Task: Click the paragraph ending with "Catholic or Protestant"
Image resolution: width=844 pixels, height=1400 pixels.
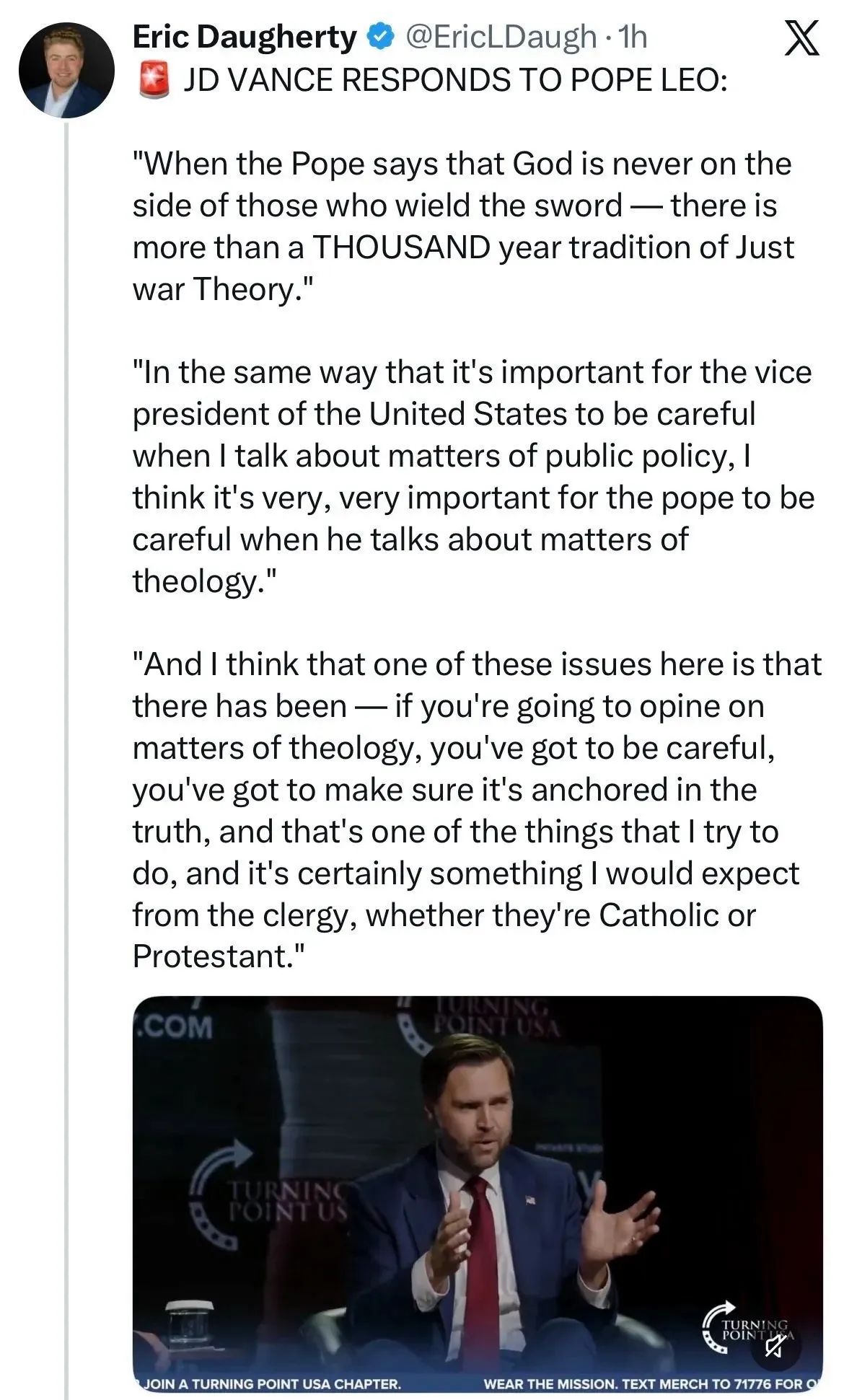Action: pos(476,810)
